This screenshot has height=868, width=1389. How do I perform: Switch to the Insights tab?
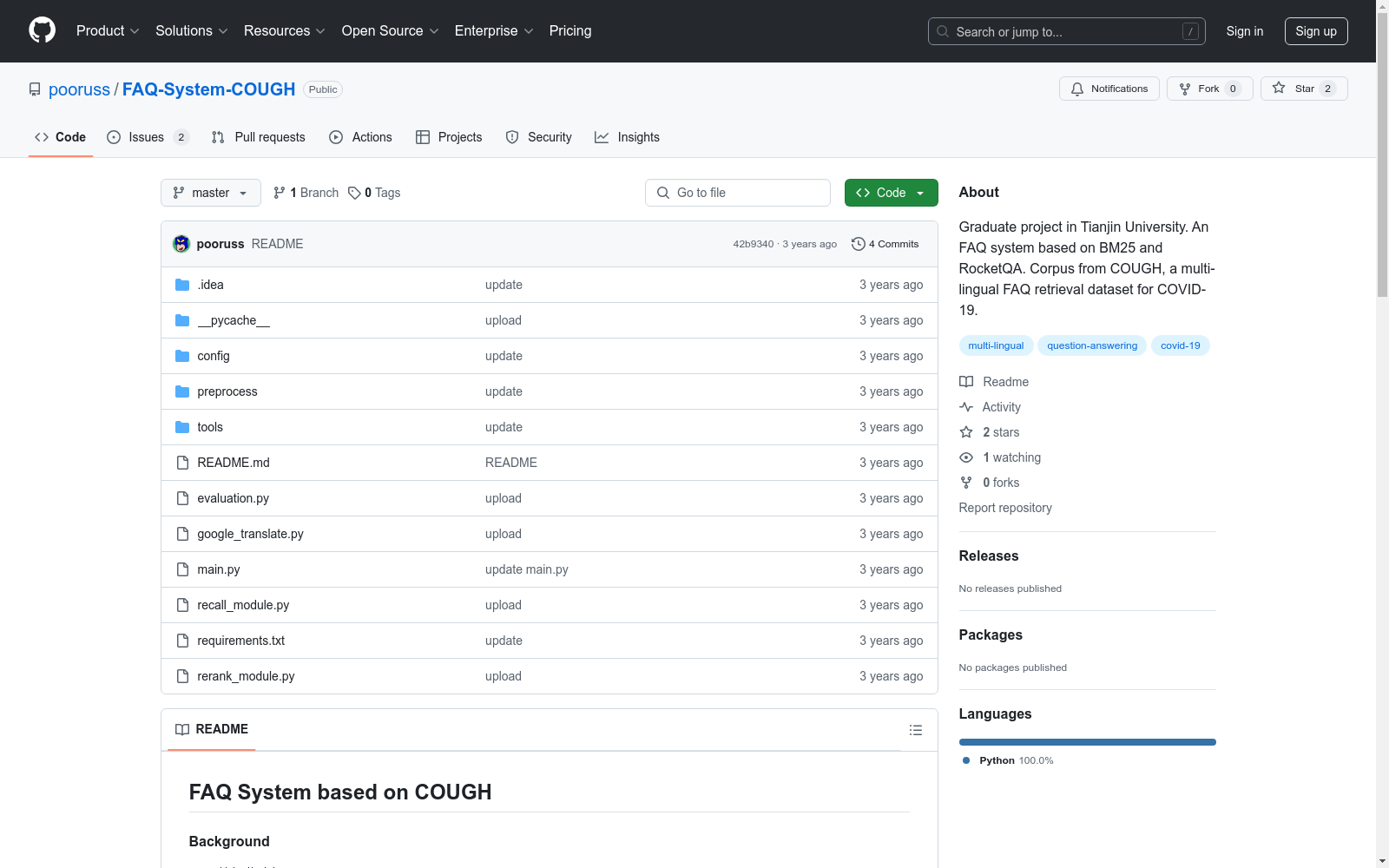[x=627, y=137]
